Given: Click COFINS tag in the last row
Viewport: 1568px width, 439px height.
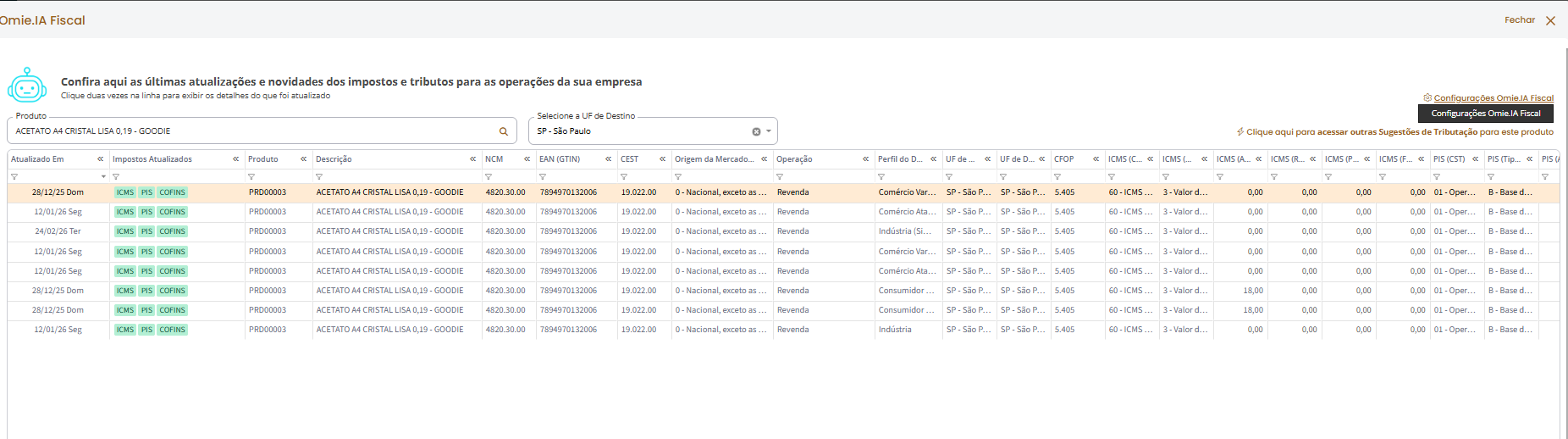Looking at the screenshot, I should coord(173,330).
